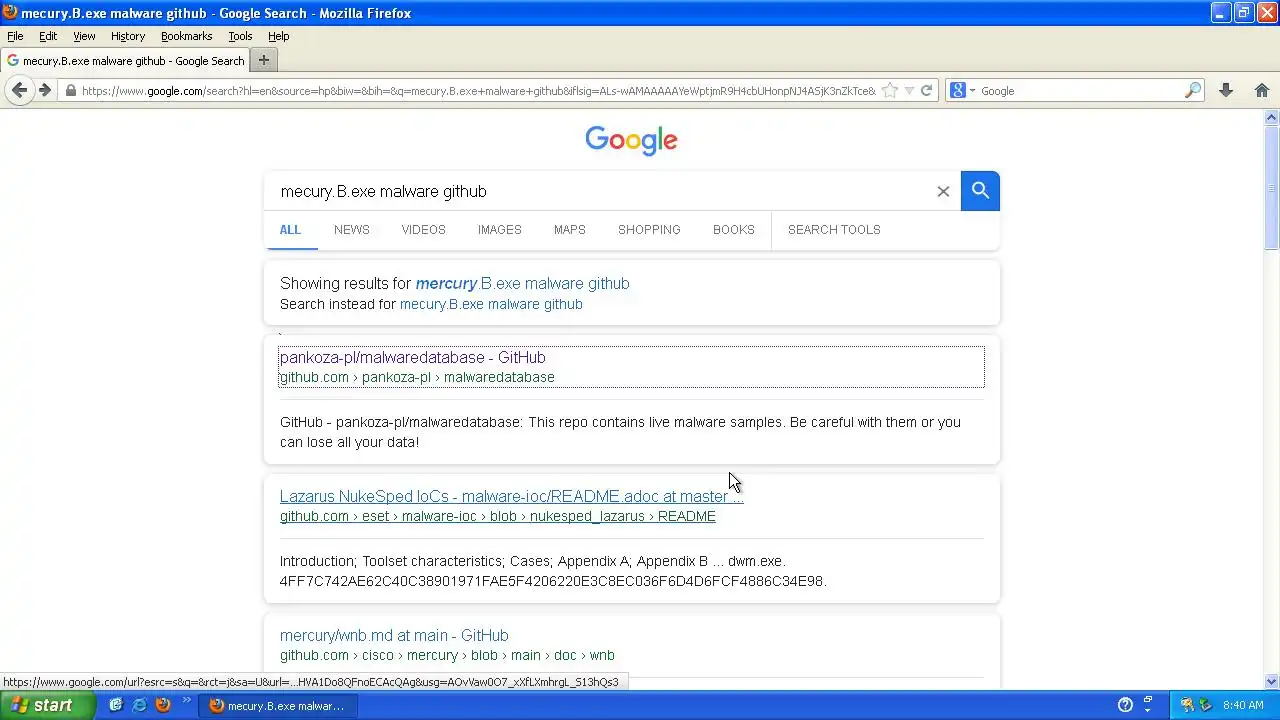Open SEARCH TOOLS options

click(x=834, y=230)
